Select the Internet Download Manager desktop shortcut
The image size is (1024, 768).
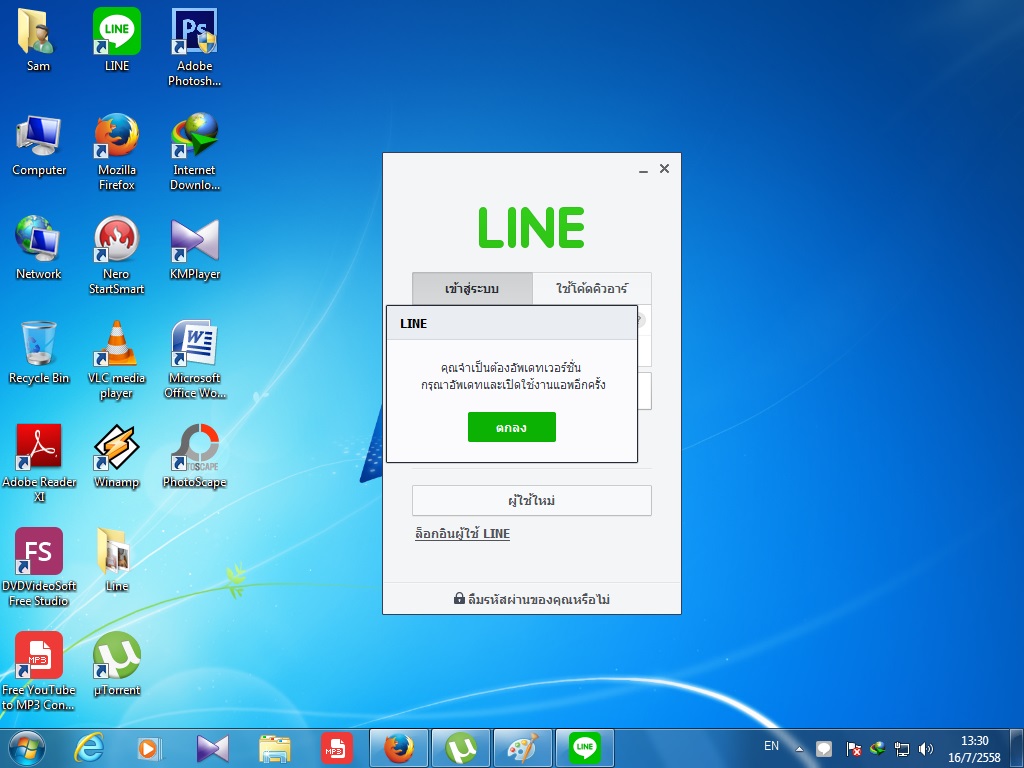click(x=195, y=152)
